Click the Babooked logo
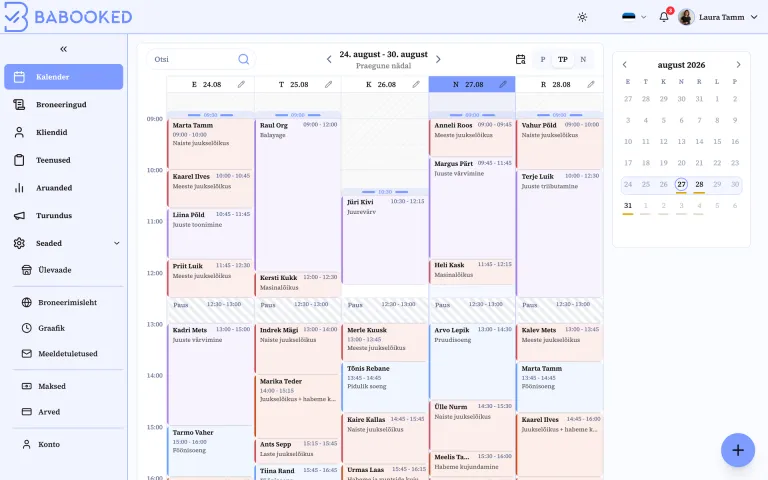The height and width of the screenshot is (480, 768). point(68,17)
